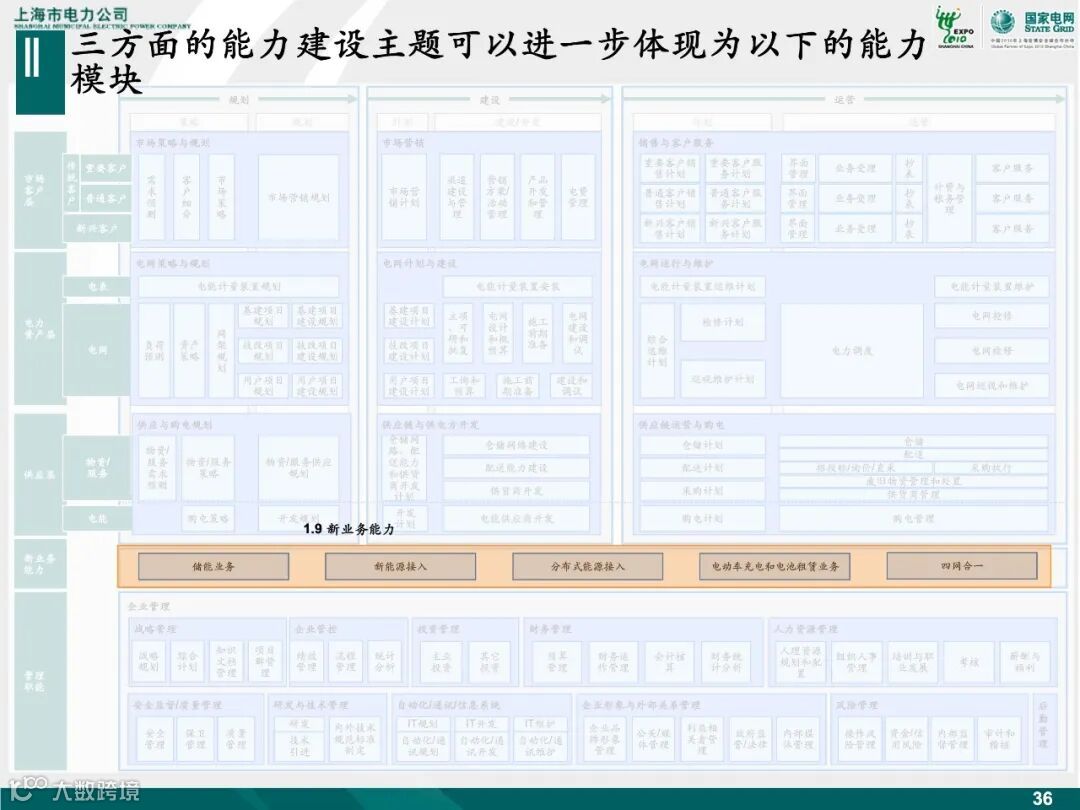This screenshot has height=810, width=1080.
Task: Click the 风险管理 heading
Action: [x=857, y=705]
